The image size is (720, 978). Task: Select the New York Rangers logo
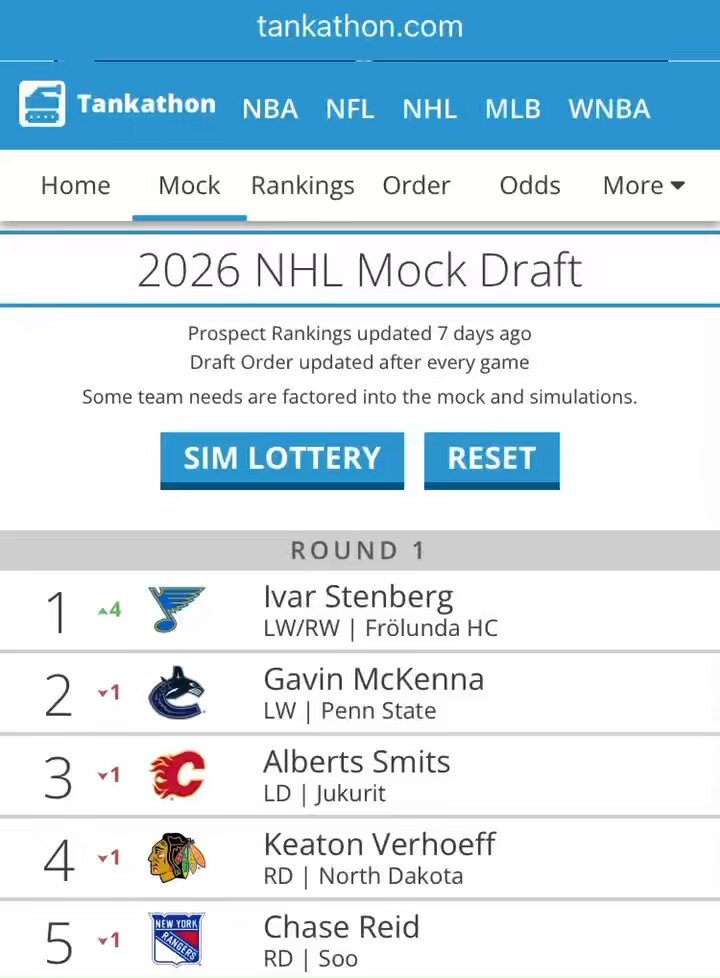(x=177, y=940)
